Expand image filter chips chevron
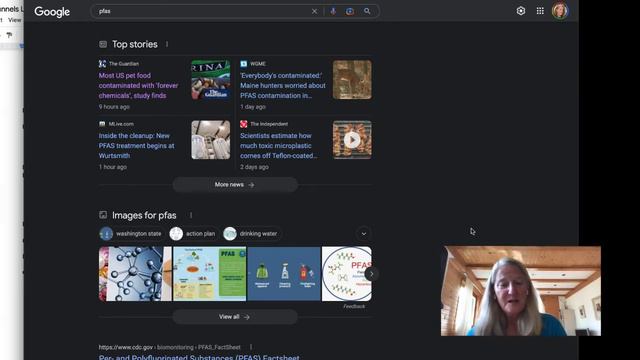The width and height of the screenshot is (640, 360). [x=364, y=234]
